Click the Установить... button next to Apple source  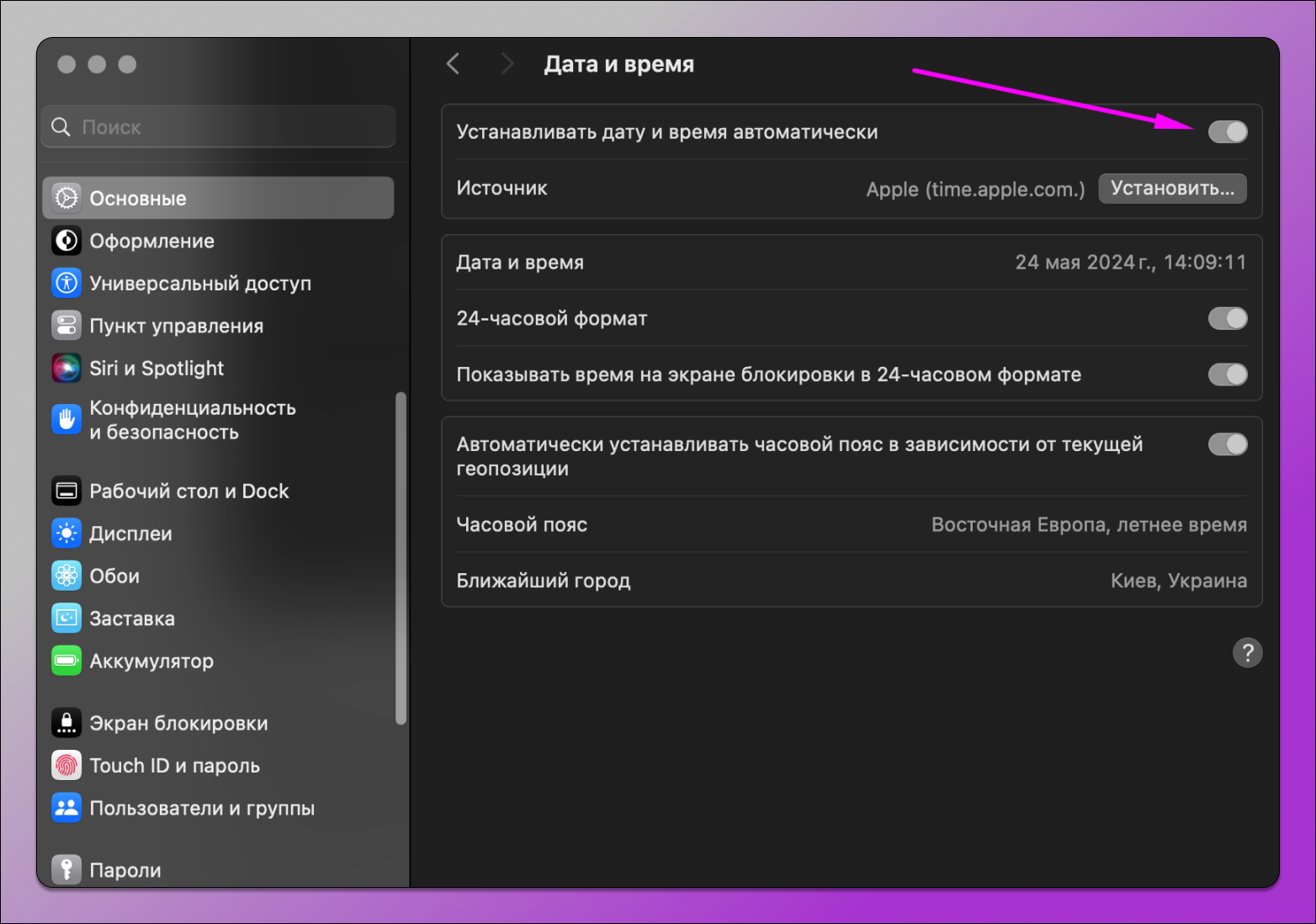click(x=1172, y=189)
